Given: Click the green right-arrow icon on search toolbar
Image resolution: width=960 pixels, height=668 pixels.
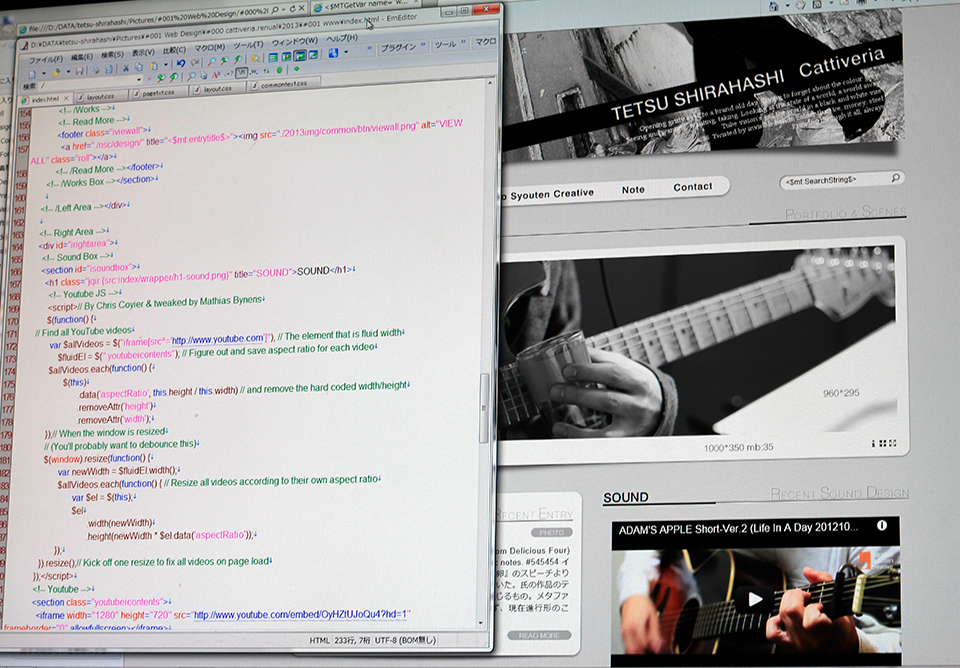Looking at the screenshot, I should click(297, 69).
